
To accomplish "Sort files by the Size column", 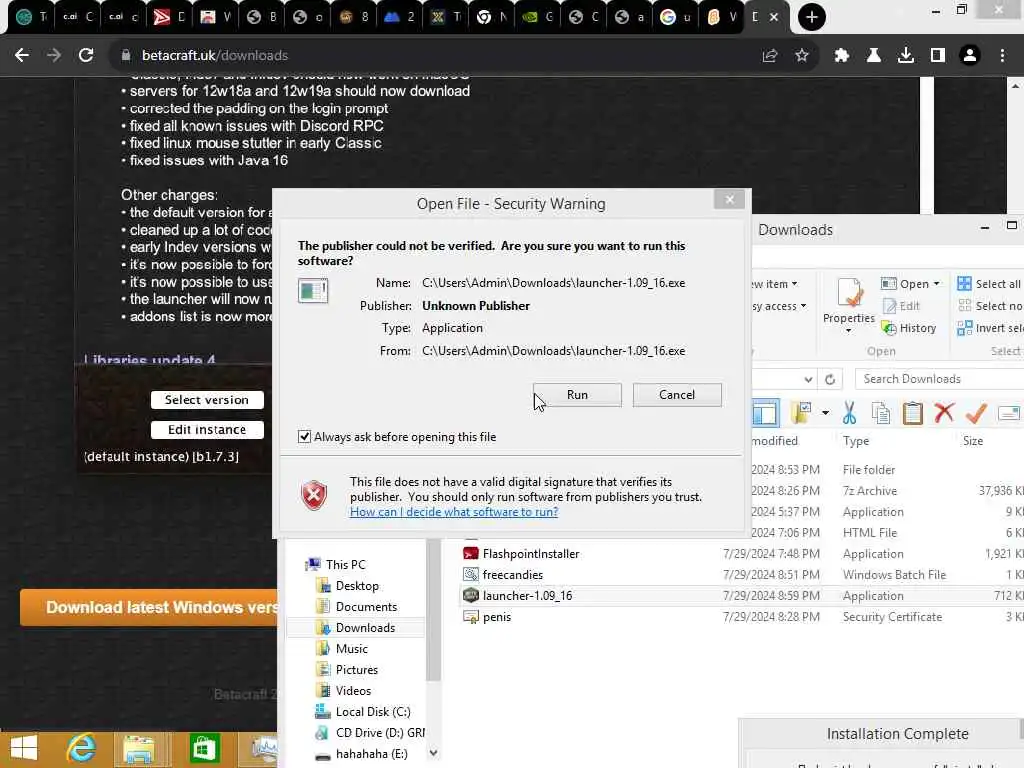I will (972, 441).
